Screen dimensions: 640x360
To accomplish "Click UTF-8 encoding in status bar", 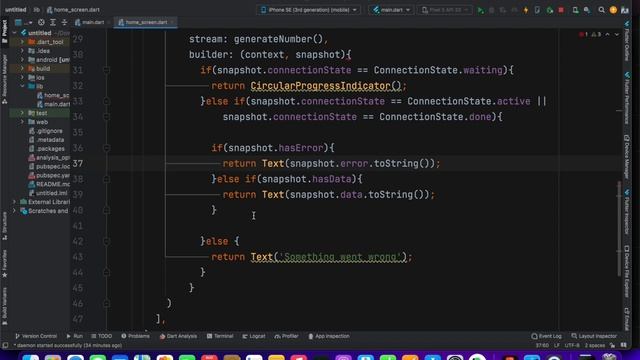I will (x=572, y=345).
